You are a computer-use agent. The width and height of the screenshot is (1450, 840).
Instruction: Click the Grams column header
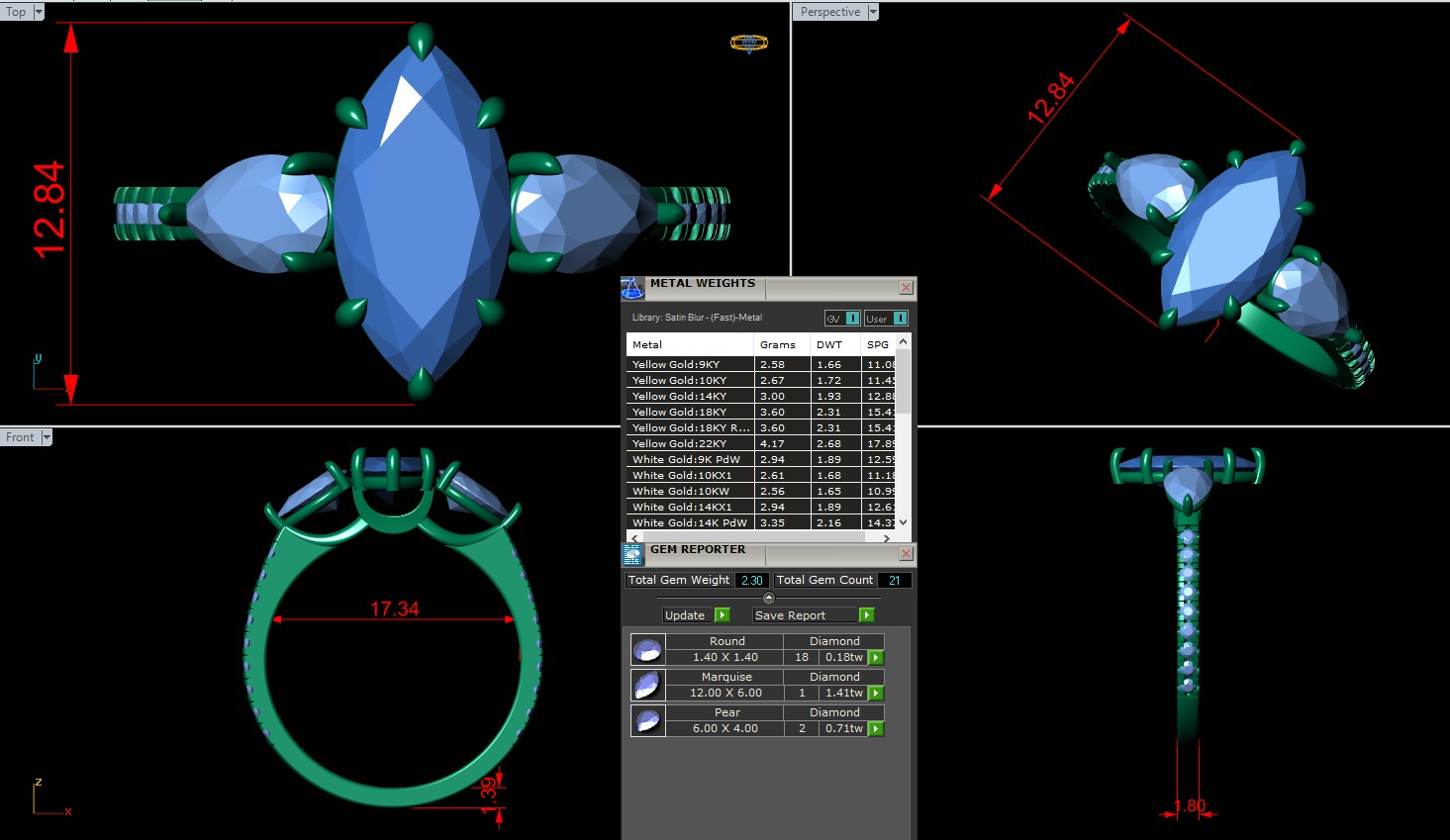782,344
